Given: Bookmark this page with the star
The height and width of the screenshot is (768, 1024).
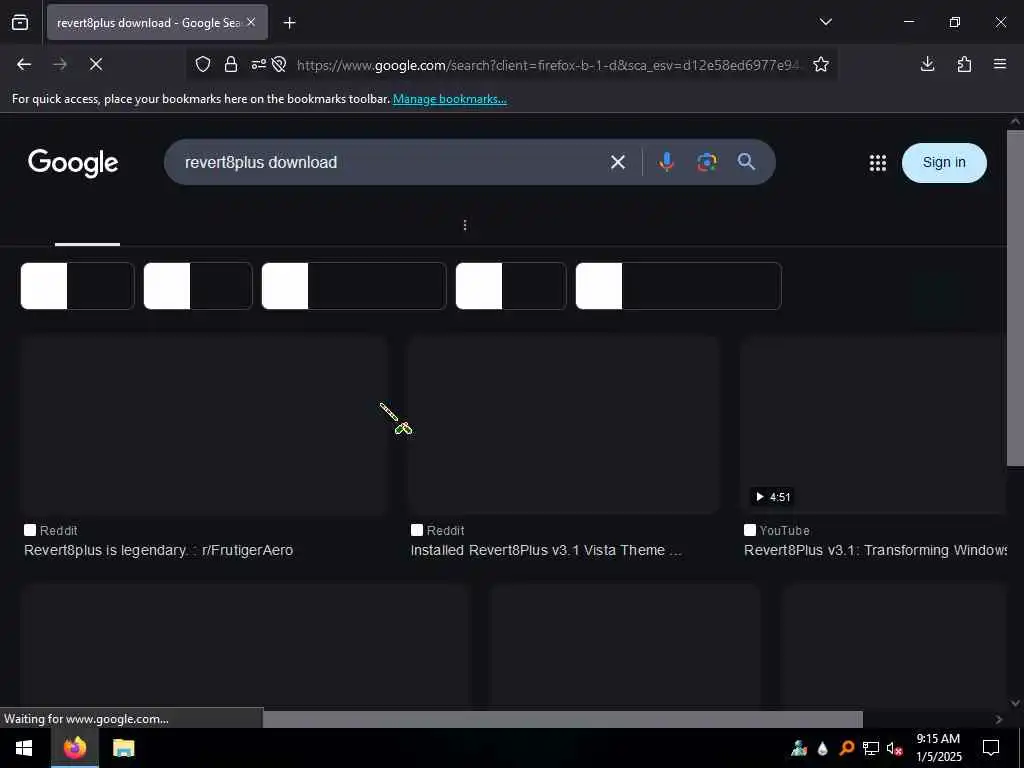Looking at the screenshot, I should click(x=821, y=64).
